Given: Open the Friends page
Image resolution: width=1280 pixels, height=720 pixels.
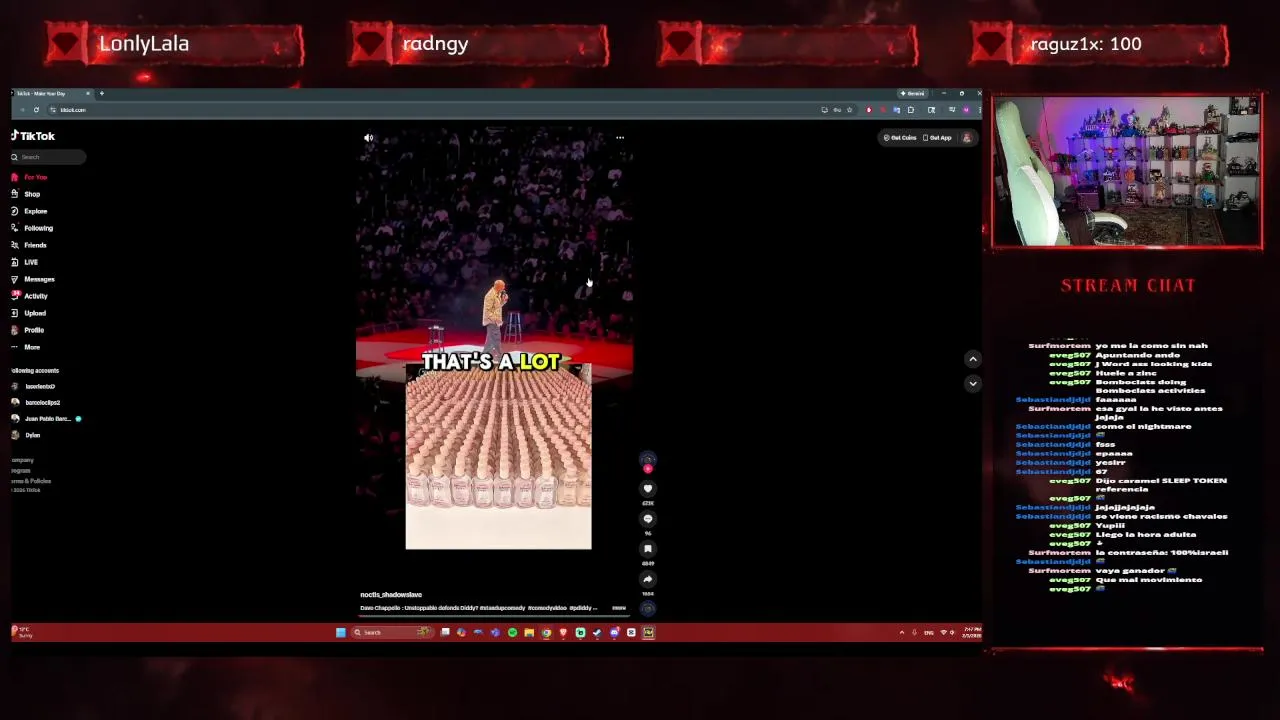Looking at the screenshot, I should click(x=29, y=245).
